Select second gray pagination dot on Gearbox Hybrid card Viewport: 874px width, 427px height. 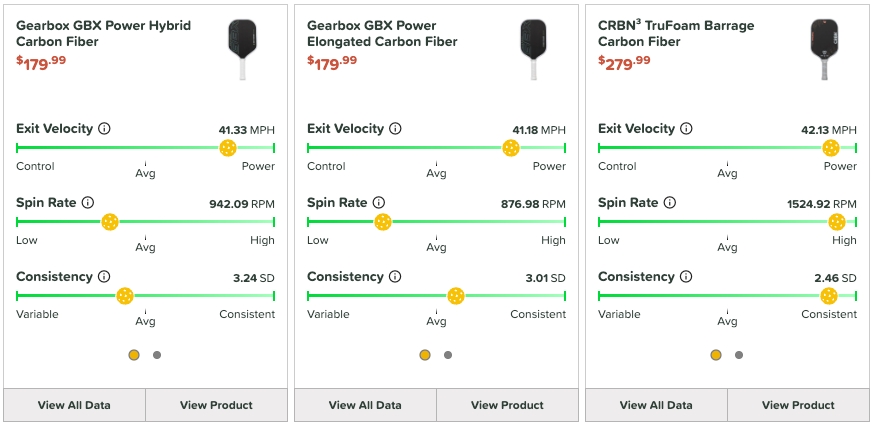point(157,355)
